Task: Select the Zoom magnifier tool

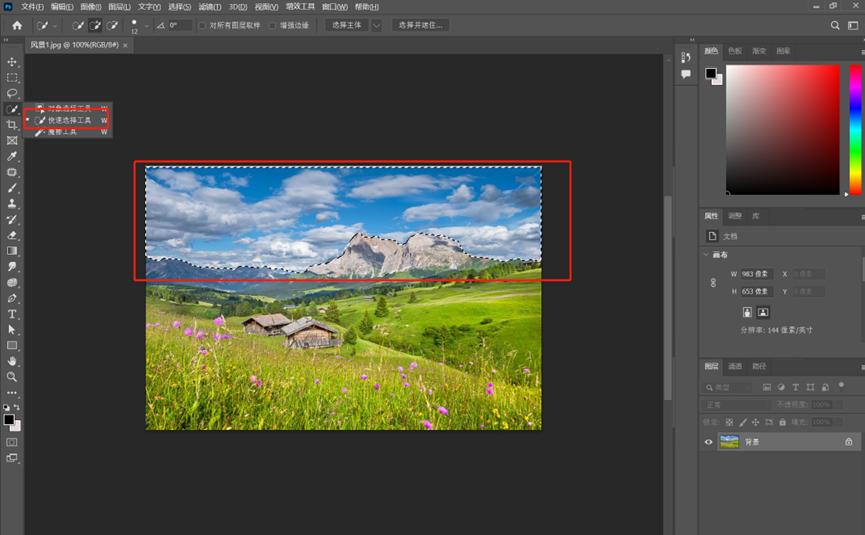Action: pyautogui.click(x=12, y=377)
